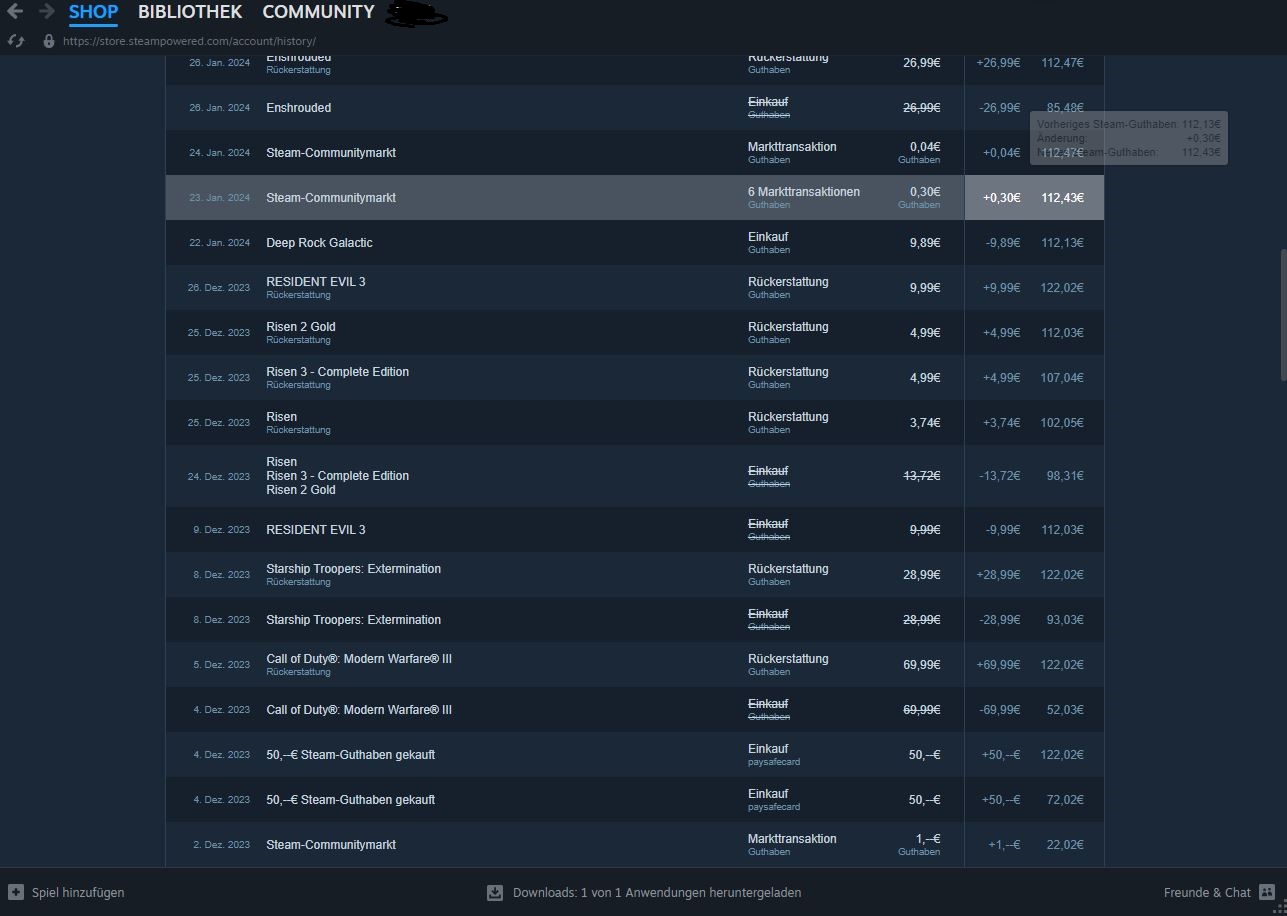The image size is (1287, 916).
Task: Open the Deep Rock Galactic purchase entry
Action: [x=635, y=243]
